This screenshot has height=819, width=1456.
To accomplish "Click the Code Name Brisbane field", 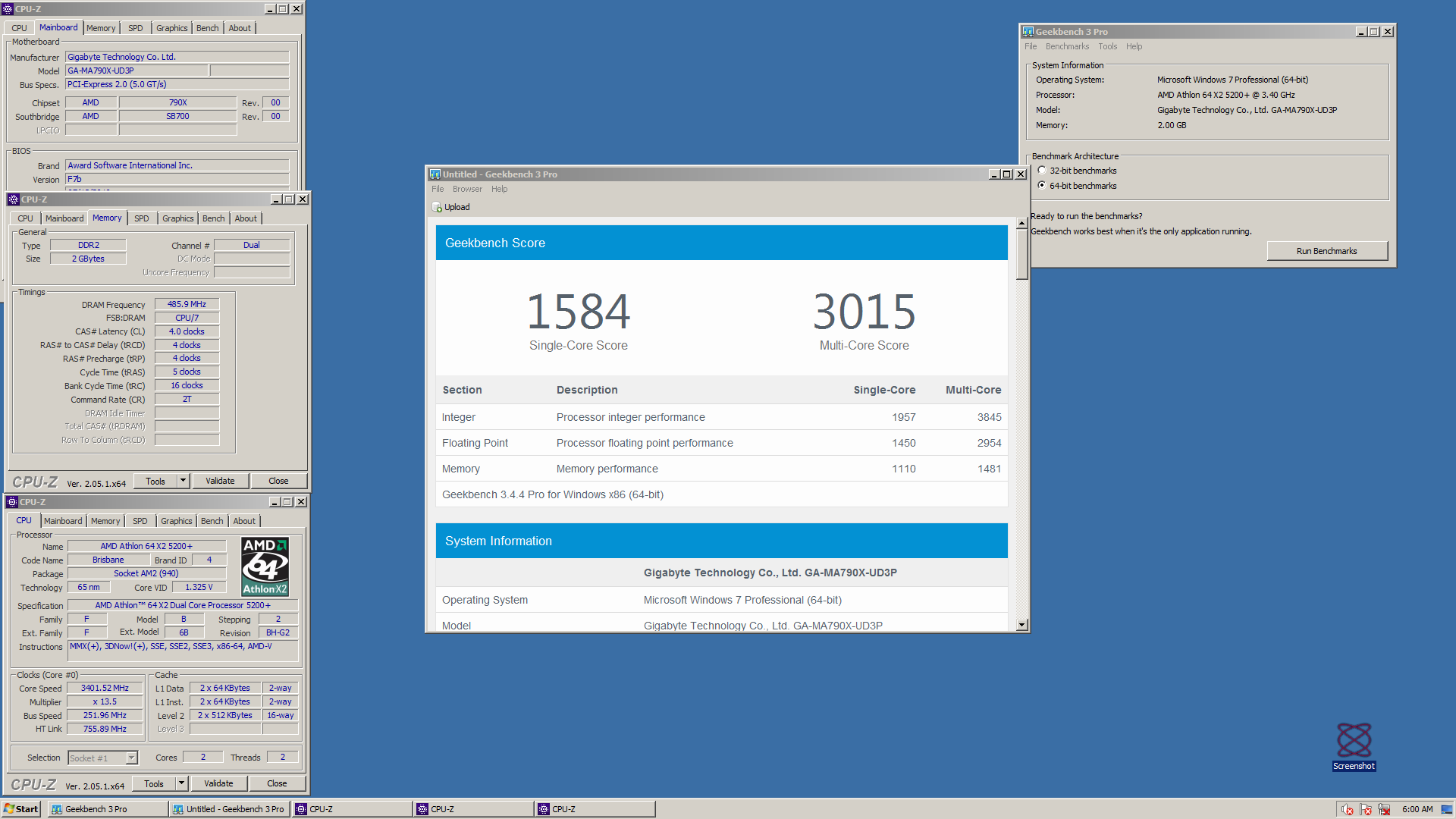I will 108,560.
